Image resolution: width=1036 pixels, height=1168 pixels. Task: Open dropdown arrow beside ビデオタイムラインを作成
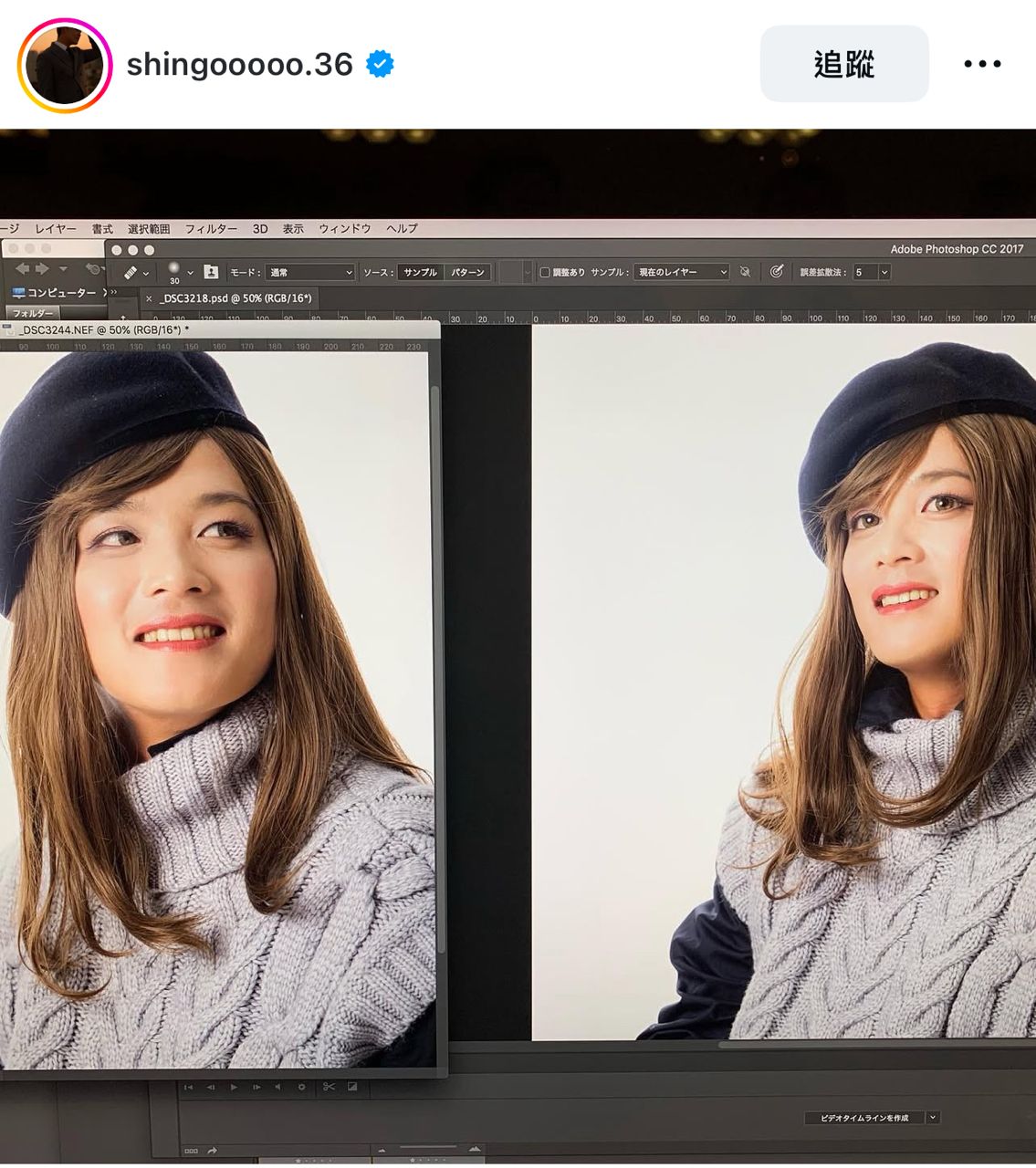(933, 1117)
